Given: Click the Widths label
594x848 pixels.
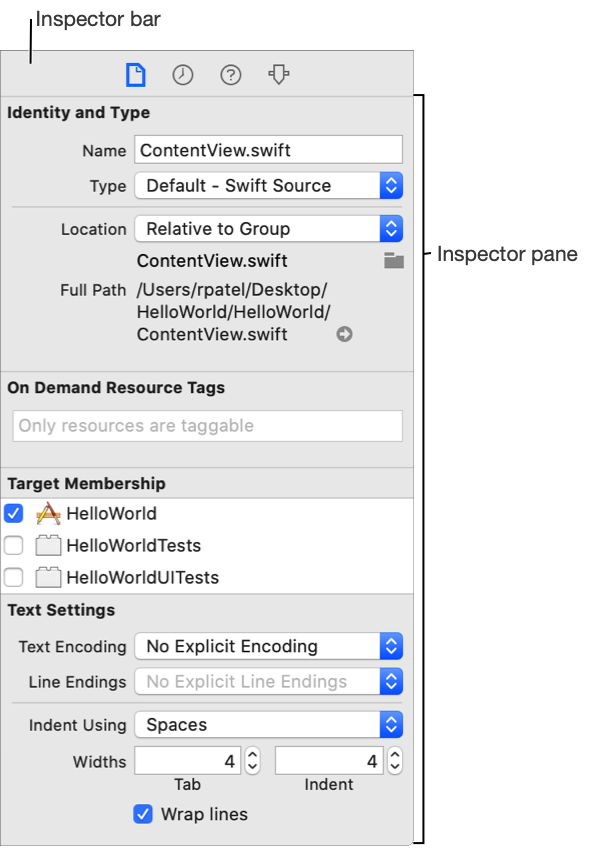Looking at the screenshot, I should 100,761.
